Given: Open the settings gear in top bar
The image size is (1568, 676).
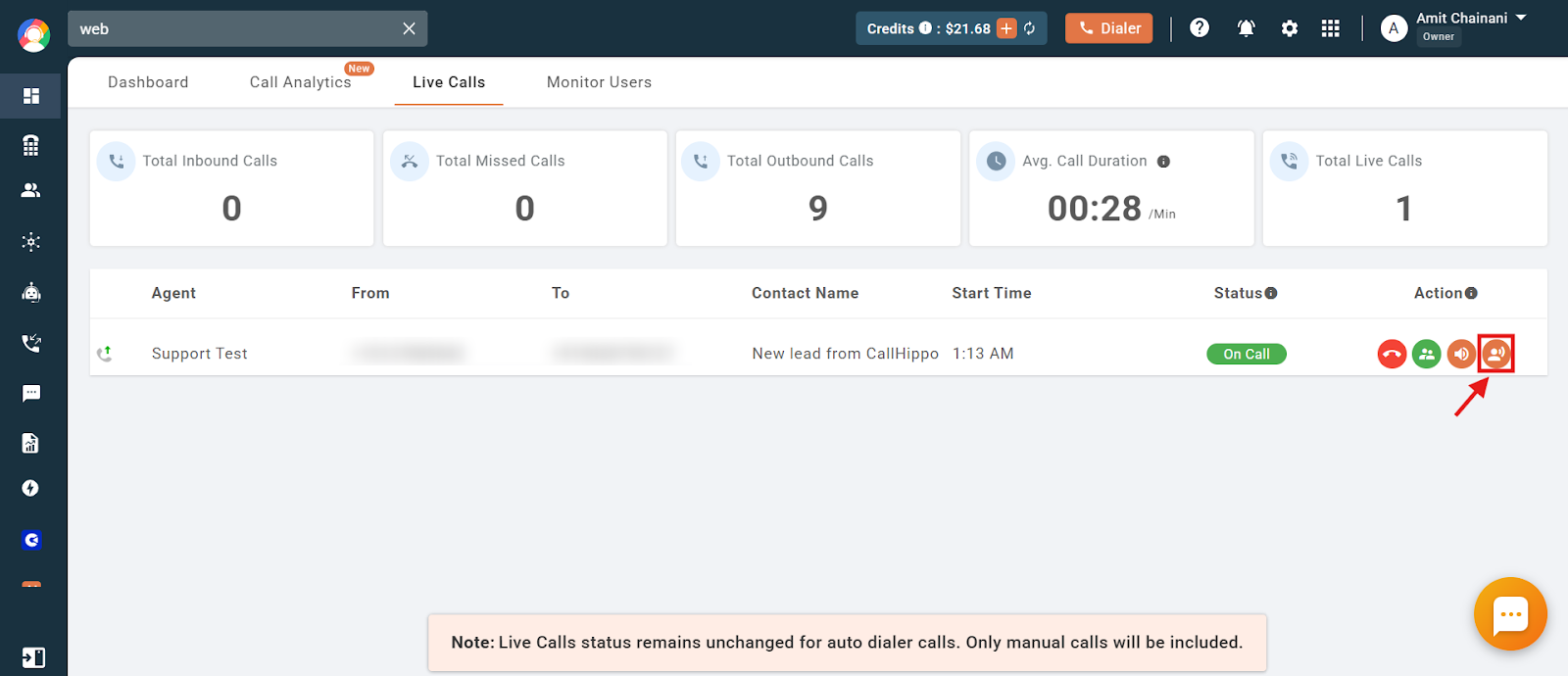Looking at the screenshot, I should click(1290, 28).
